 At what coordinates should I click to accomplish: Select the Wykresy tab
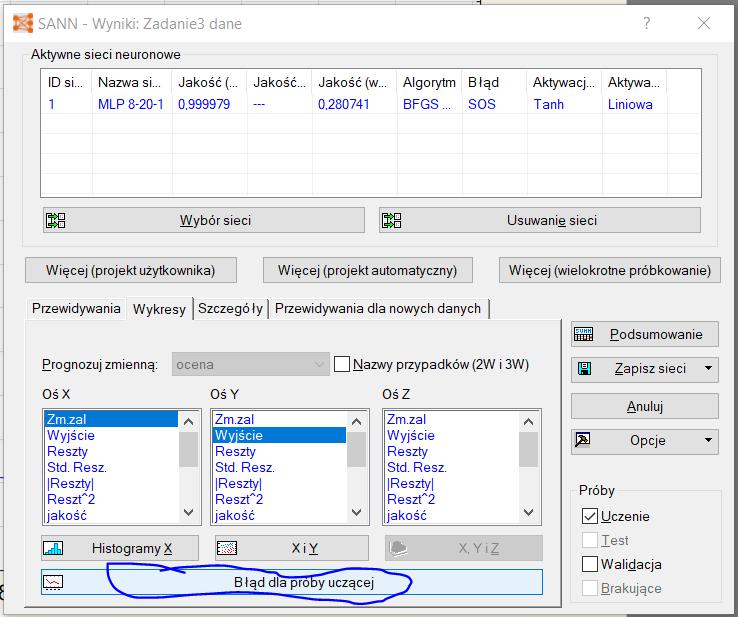159,309
